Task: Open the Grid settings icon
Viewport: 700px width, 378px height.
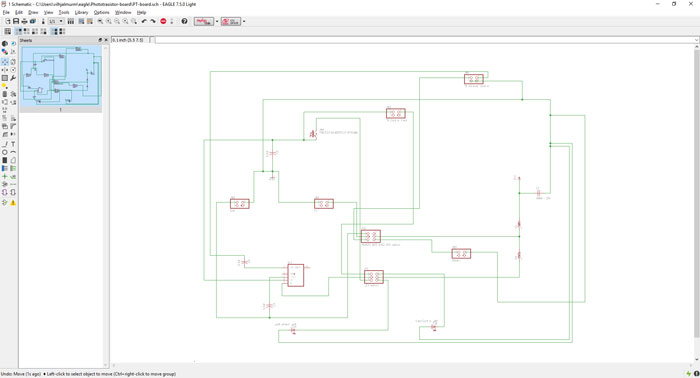Action: pyautogui.click(x=8, y=31)
